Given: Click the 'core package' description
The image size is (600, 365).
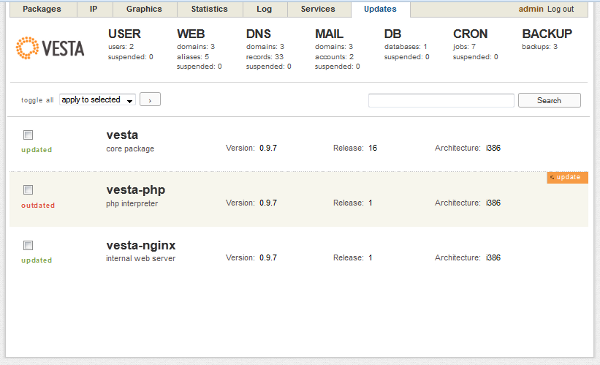Looking at the screenshot, I should [x=130, y=149].
